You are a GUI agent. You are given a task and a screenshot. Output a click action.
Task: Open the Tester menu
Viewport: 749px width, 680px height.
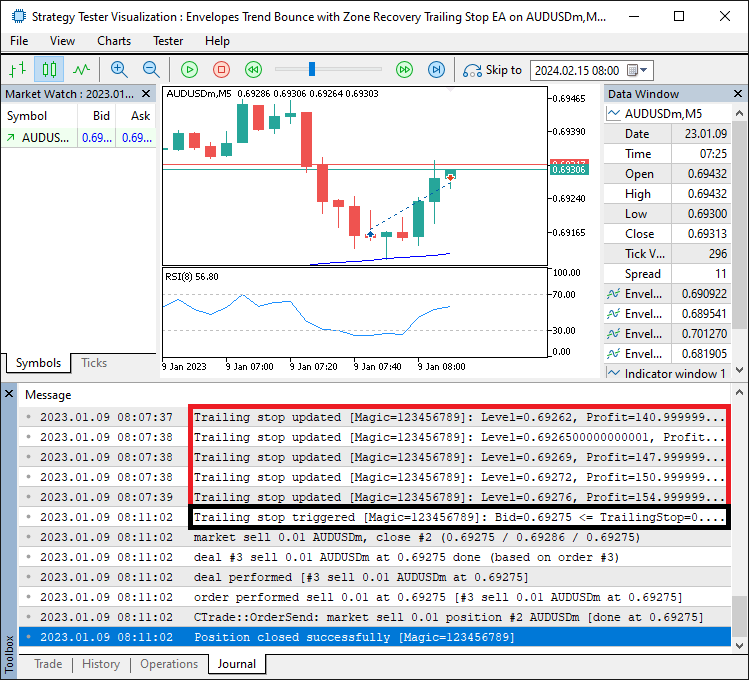(168, 41)
